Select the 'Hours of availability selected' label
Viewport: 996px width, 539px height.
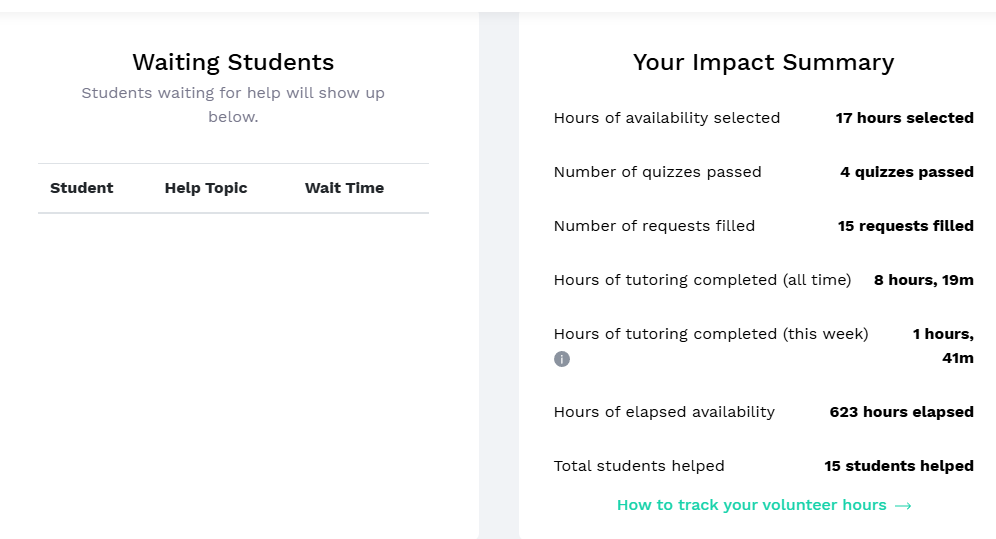(667, 118)
